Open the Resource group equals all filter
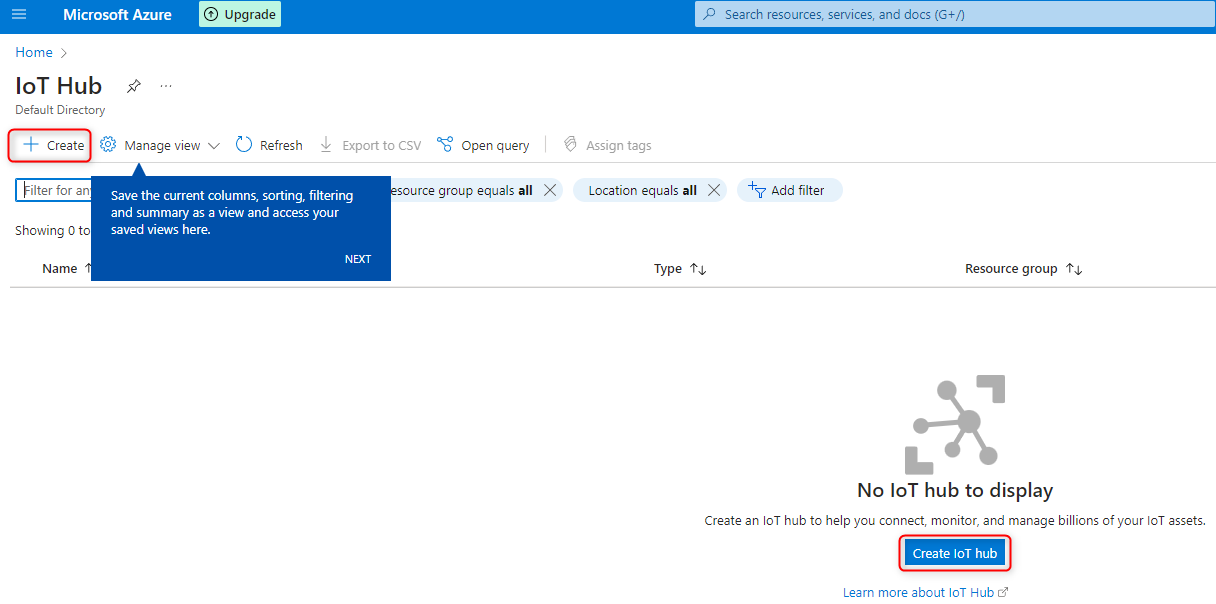The height and width of the screenshot is (604, 1216). [x=461, y=190]
